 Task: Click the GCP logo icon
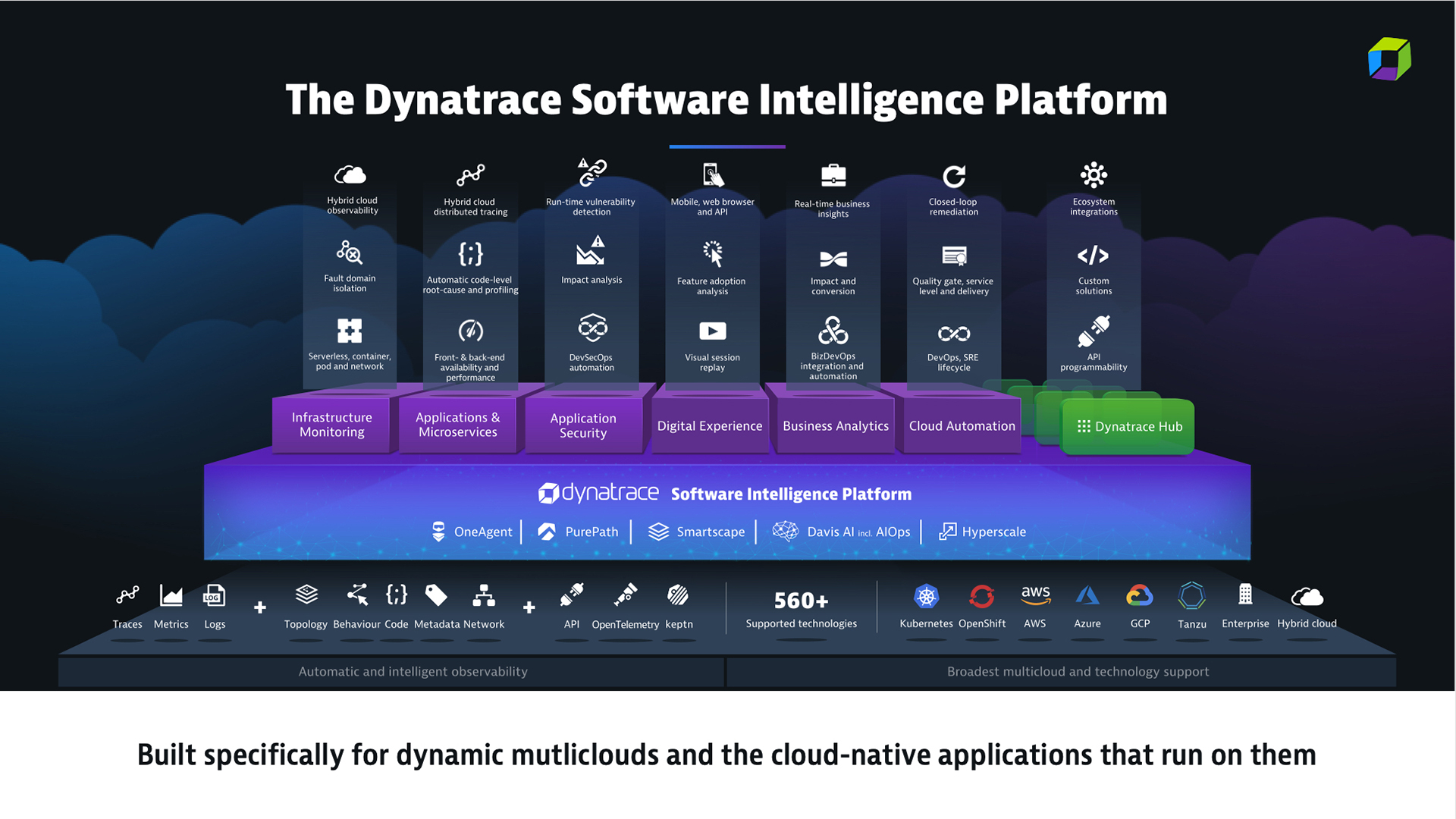point(1139,596)
